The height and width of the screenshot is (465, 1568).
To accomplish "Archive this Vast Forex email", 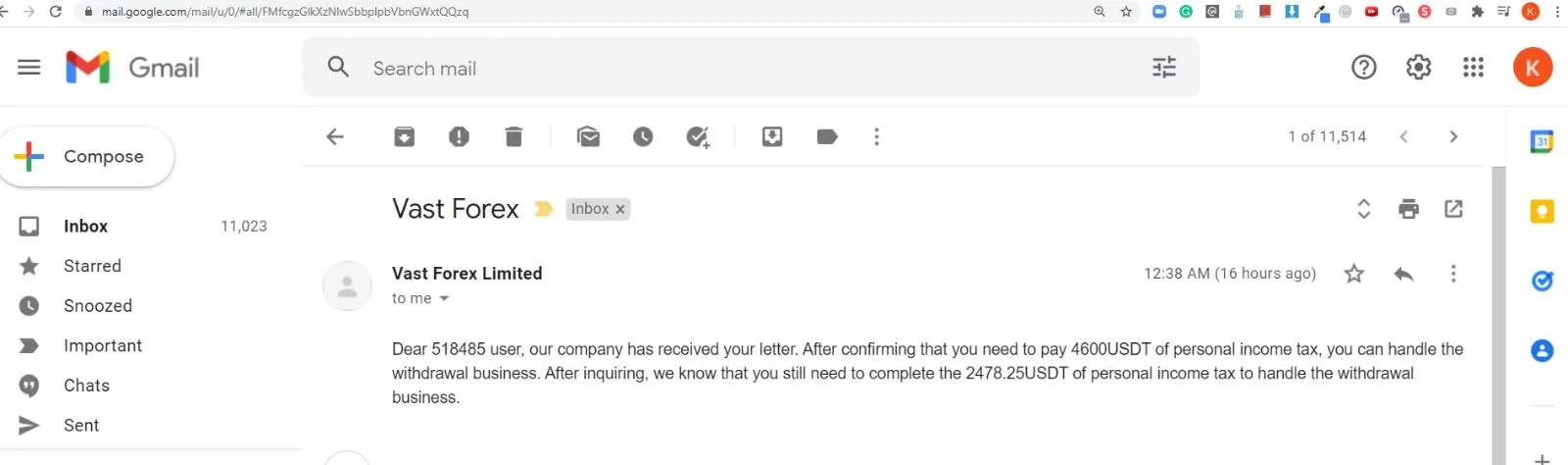I will coord(404,137).
